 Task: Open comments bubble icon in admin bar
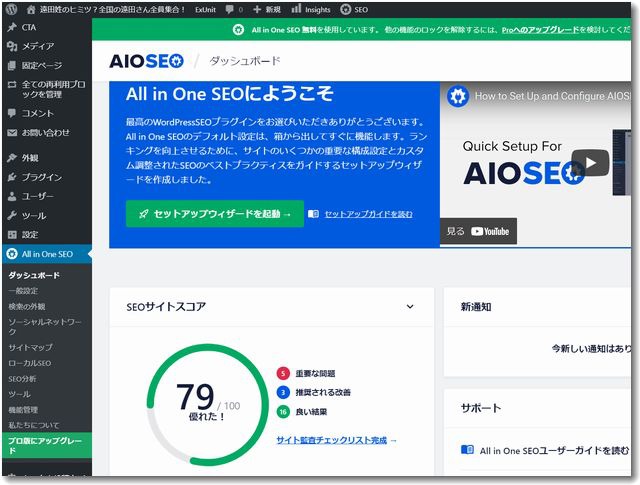click(230, 9)
